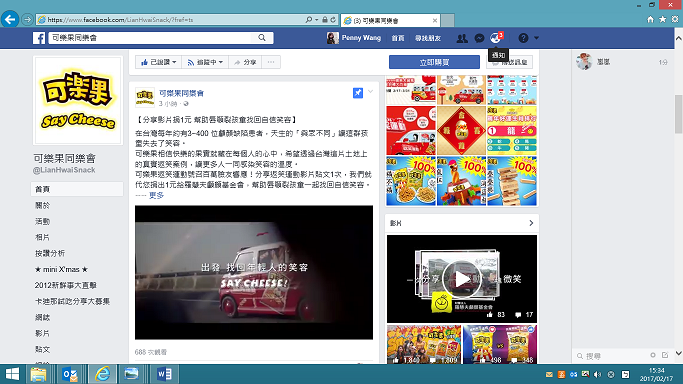Click the 立即購買 shop now button
The image size is (683, 384).
coord(434,62)
